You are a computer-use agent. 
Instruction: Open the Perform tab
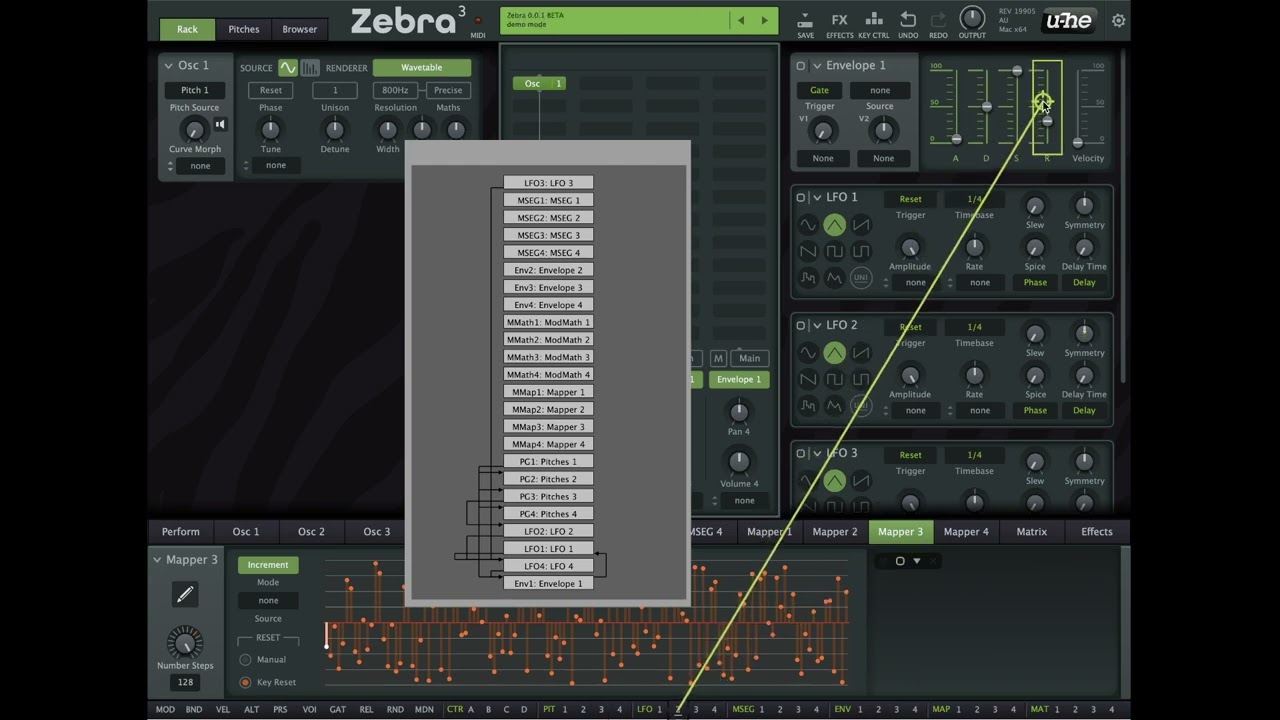point(180,532)
